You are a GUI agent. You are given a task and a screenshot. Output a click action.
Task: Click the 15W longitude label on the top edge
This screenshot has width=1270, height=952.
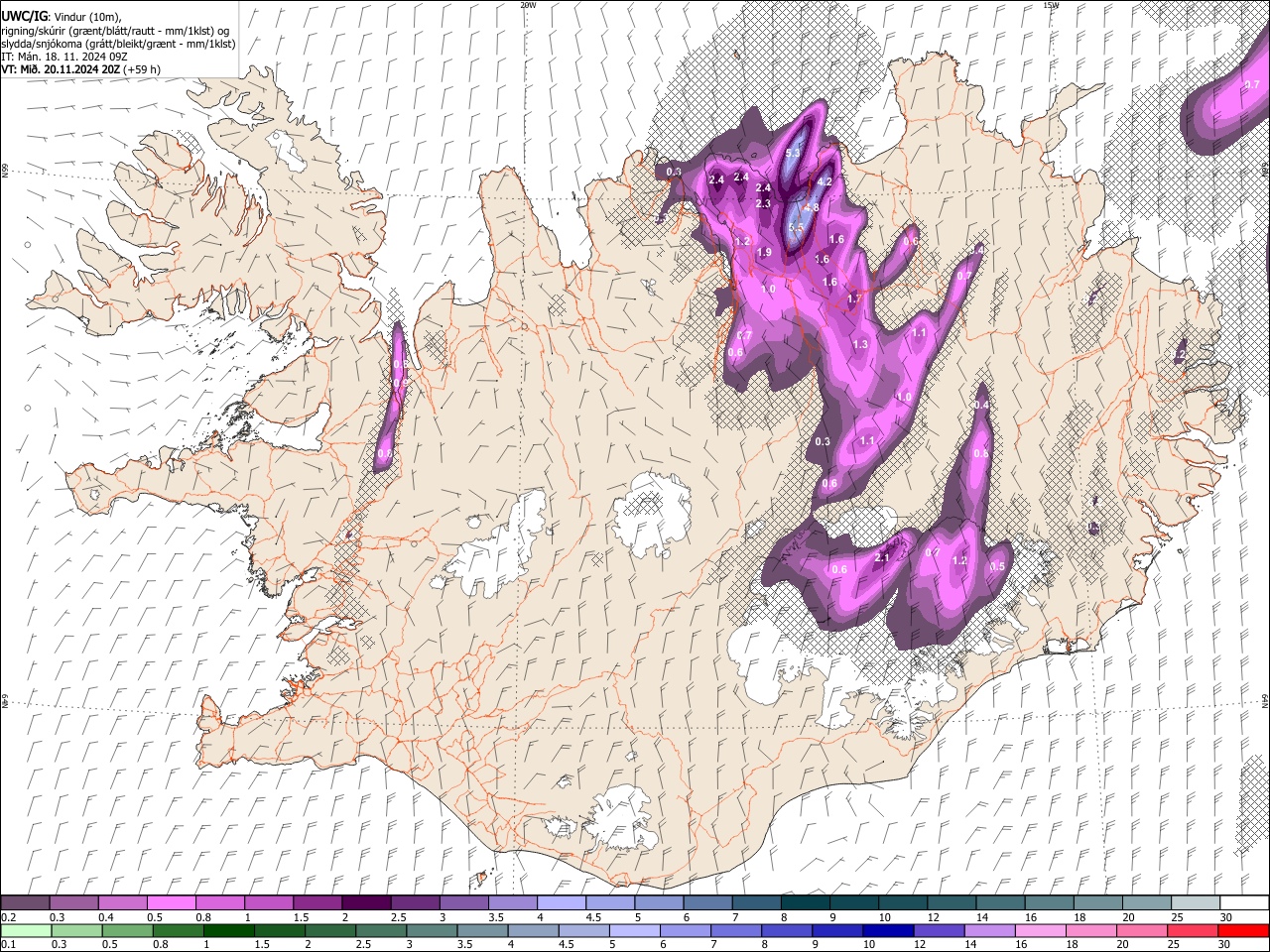coord(1051,5)
